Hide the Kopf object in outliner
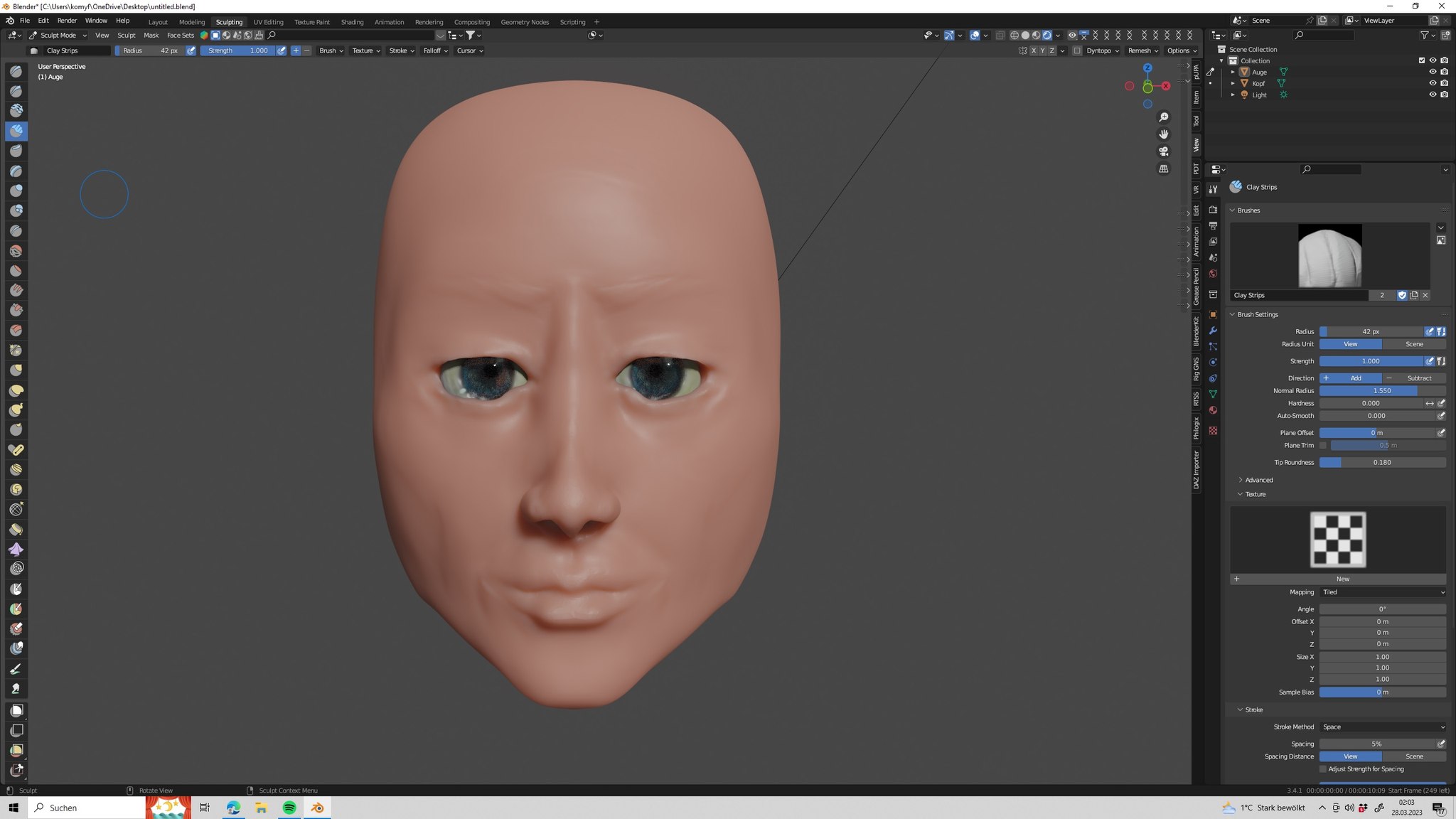Image resolution: width=1456 pixels, height=819 pixels. click(1433, 83)
